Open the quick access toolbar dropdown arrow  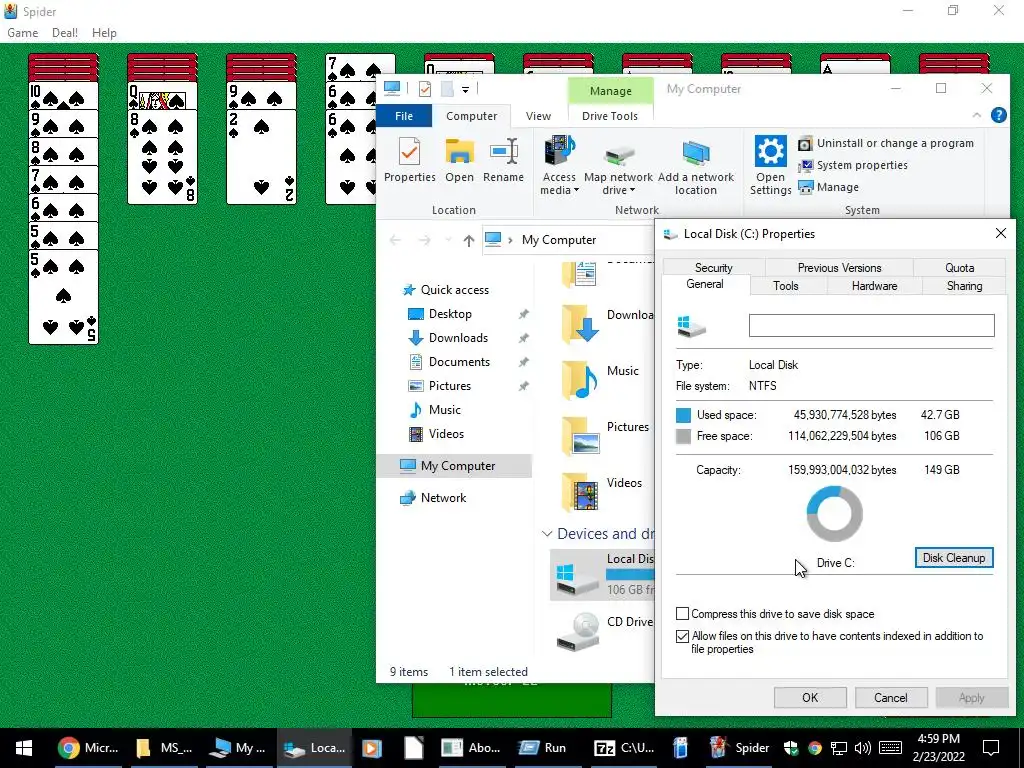pos(466,89)
